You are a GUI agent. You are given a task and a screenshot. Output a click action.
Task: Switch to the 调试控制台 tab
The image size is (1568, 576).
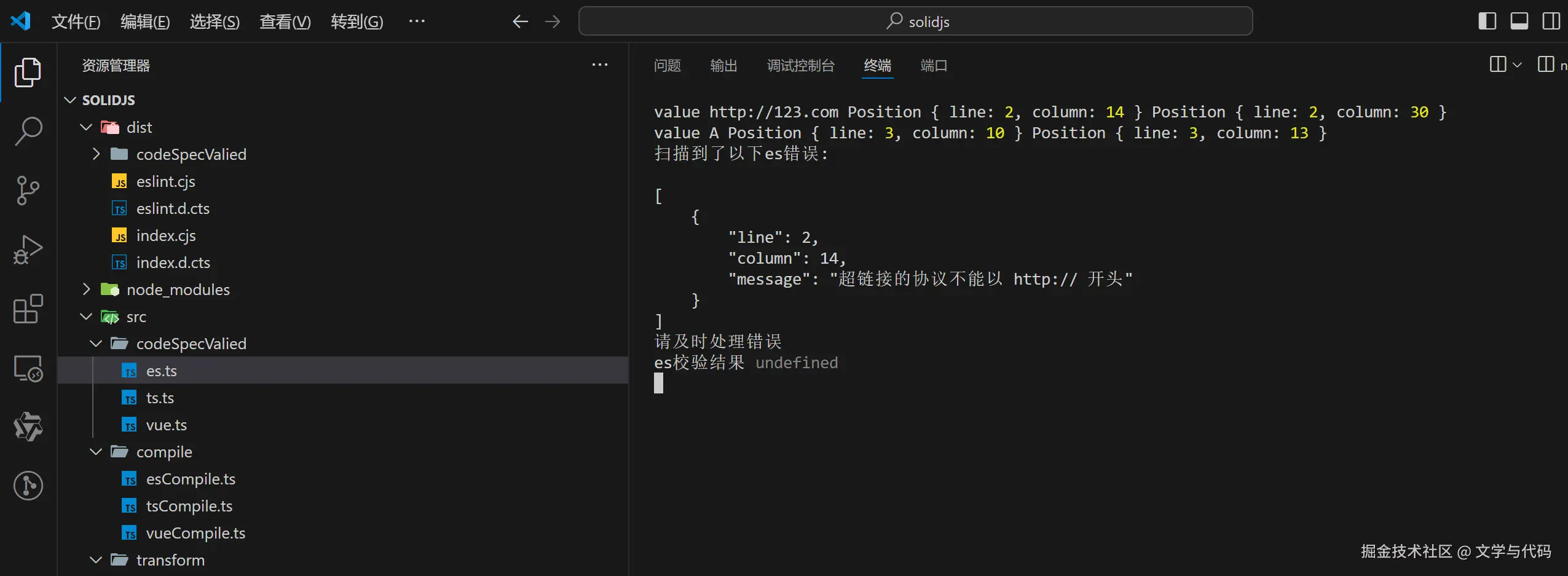coord(800,66)
